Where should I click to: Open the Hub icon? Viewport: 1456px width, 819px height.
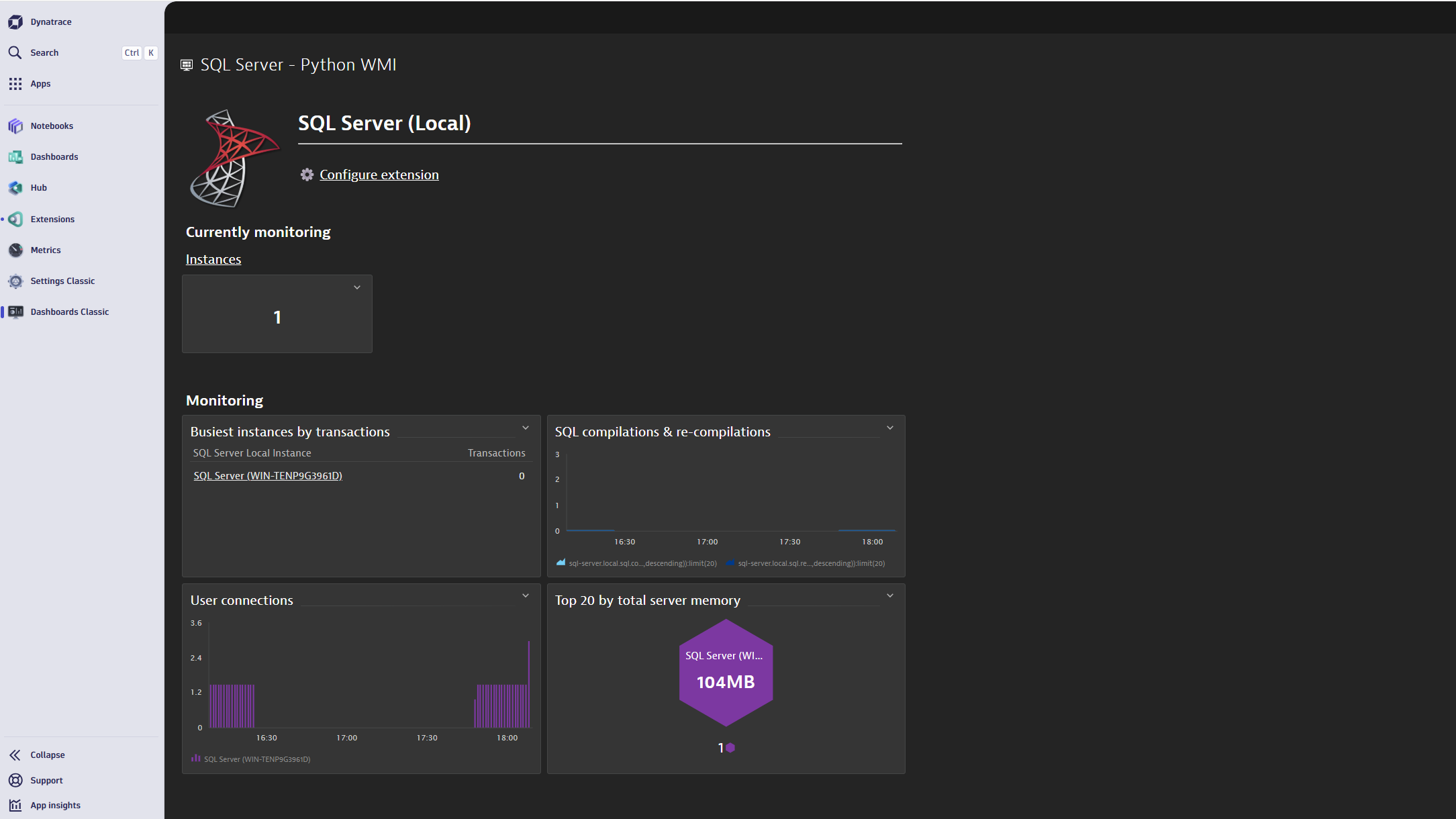tap(15, 188)
